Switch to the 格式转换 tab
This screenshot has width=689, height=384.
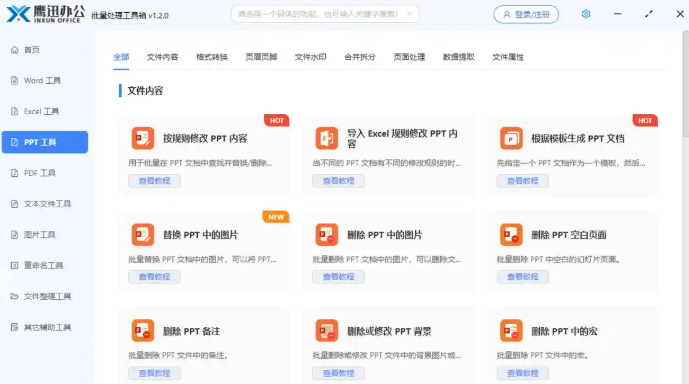pyautogui.click(x=212, y=57)
